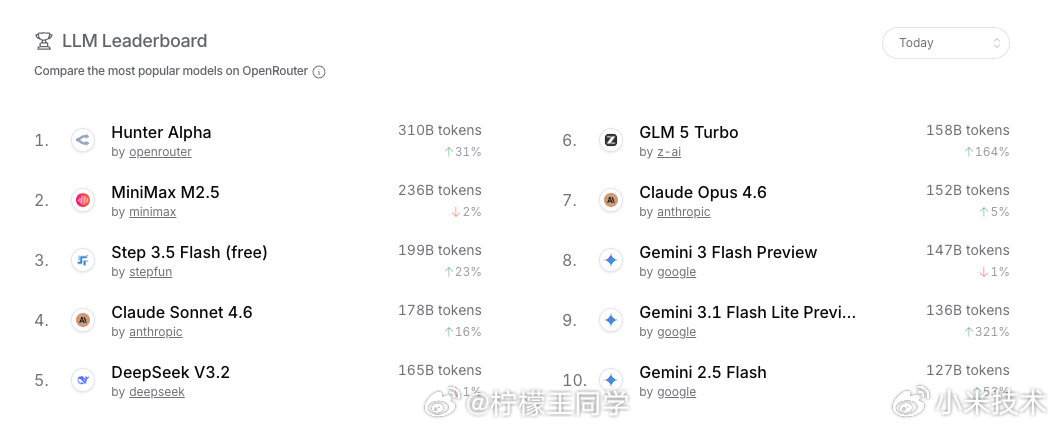
Task: Open the anthropic link under Claude Opus 4.6
Action: click(x=683, y=212)
